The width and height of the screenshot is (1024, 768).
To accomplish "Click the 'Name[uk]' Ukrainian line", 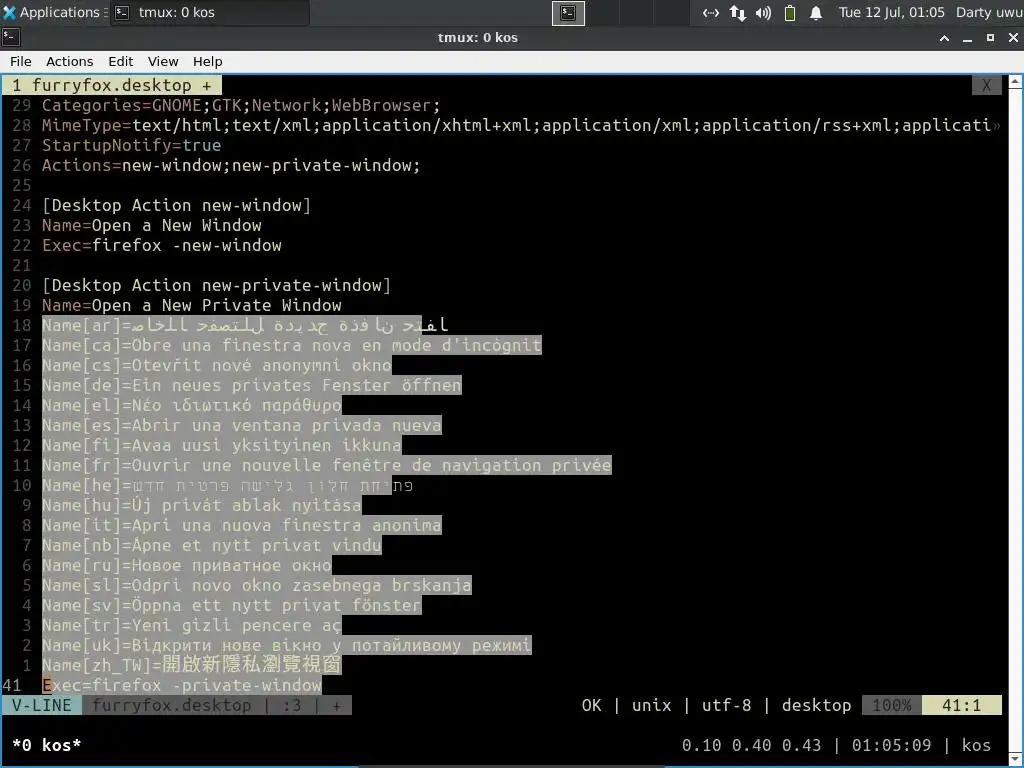I will coord(287,646).
